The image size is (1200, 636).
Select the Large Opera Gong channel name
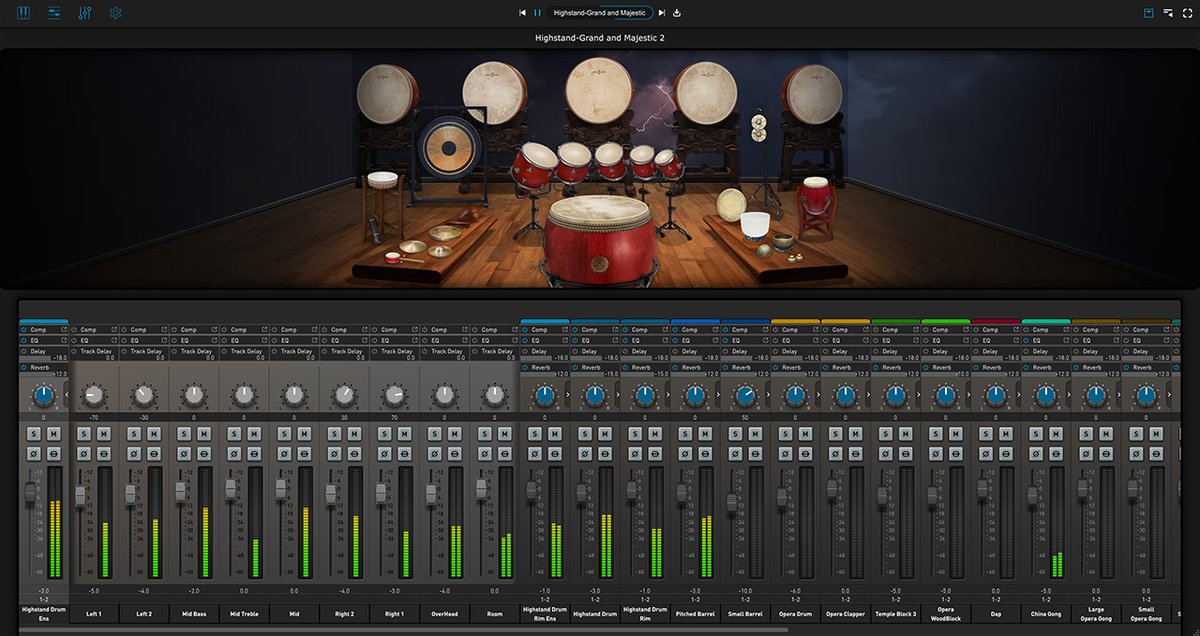pyautogui.click(x=1095, y=613)
